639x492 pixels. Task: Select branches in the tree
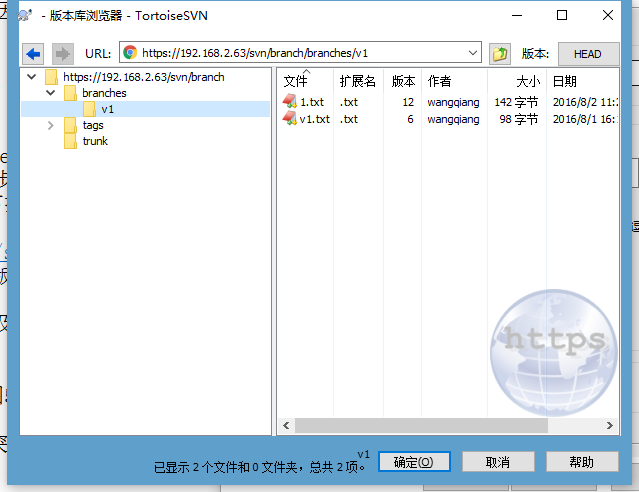coord(104,93)
